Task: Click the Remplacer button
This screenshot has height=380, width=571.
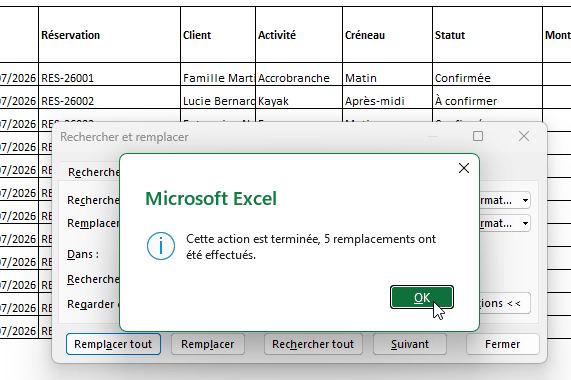Action: (208, 344)
